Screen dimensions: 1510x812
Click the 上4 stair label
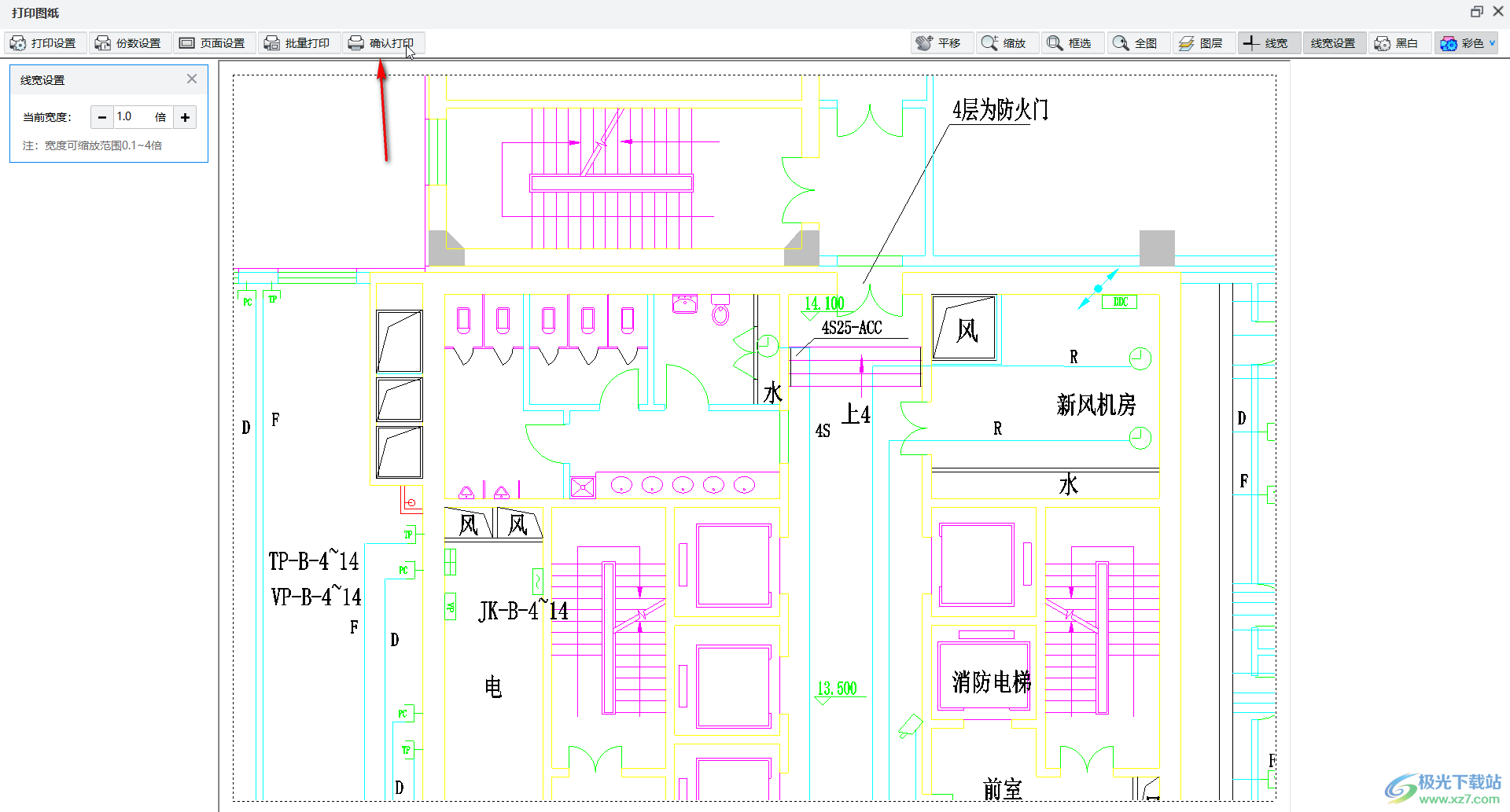856,413
